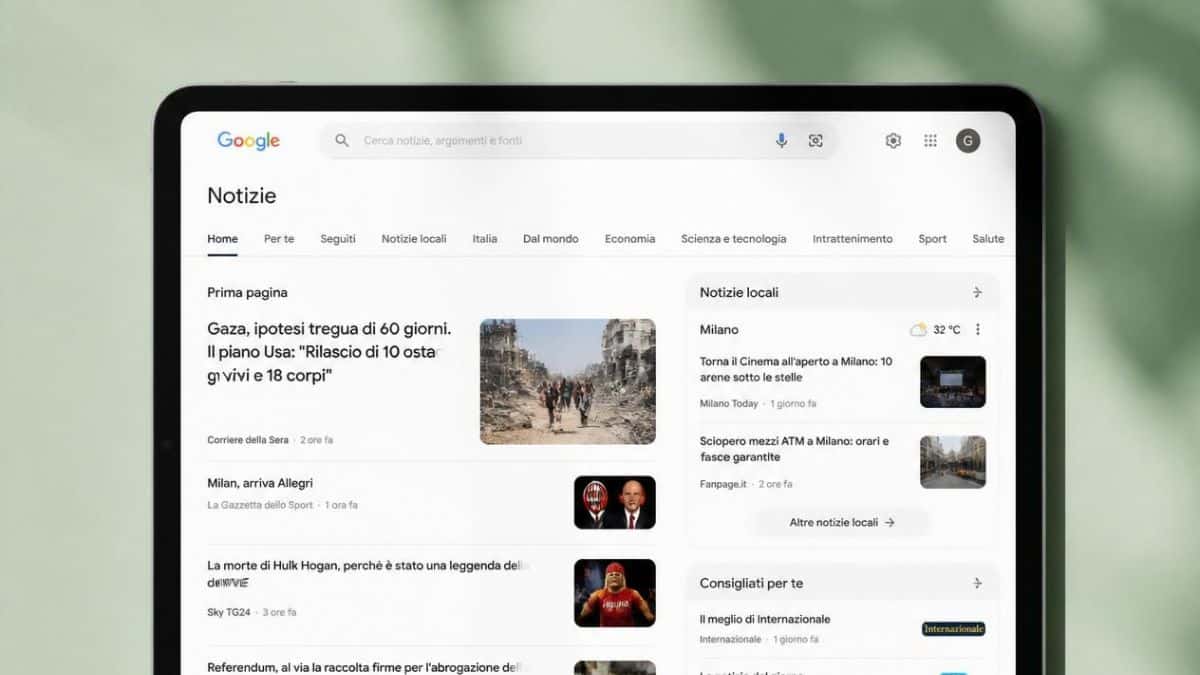Viewport: 1200px width, 675px height.
Task: Click the Google logo
Action: [x=248, y=141]
